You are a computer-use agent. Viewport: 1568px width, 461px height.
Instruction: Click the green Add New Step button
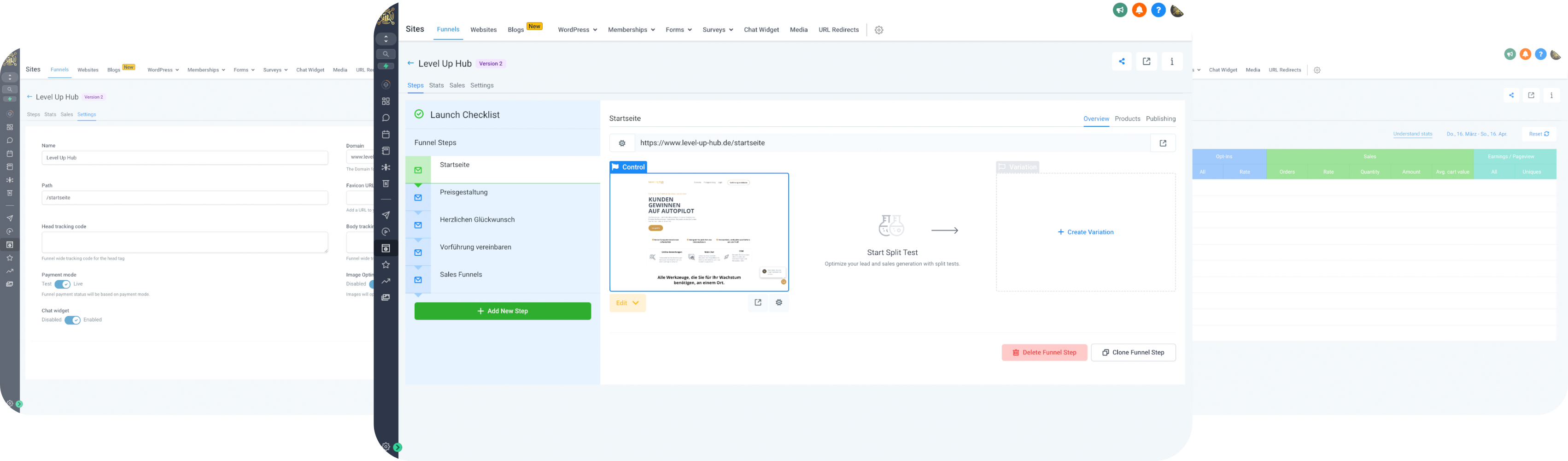(x=503, y=311)
